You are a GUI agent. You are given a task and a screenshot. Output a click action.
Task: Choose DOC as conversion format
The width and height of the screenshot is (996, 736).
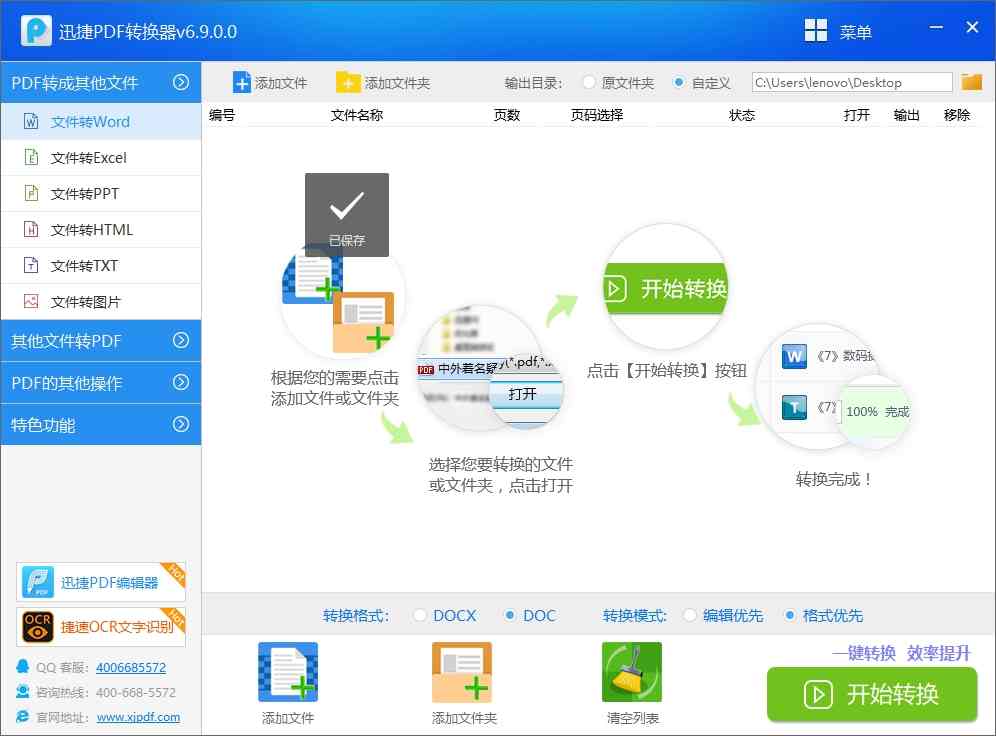click(509, 615)
